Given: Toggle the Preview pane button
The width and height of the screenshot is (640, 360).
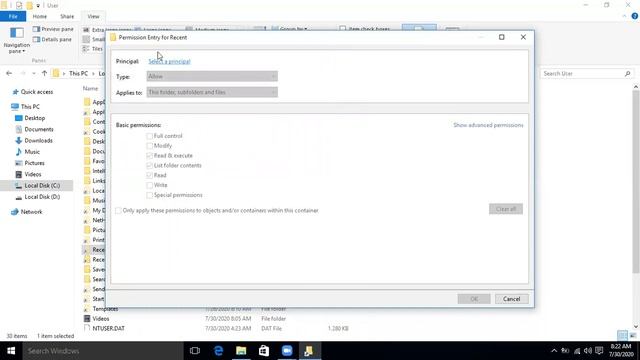Looking at the screenshot, I should [x=53, y=29].
